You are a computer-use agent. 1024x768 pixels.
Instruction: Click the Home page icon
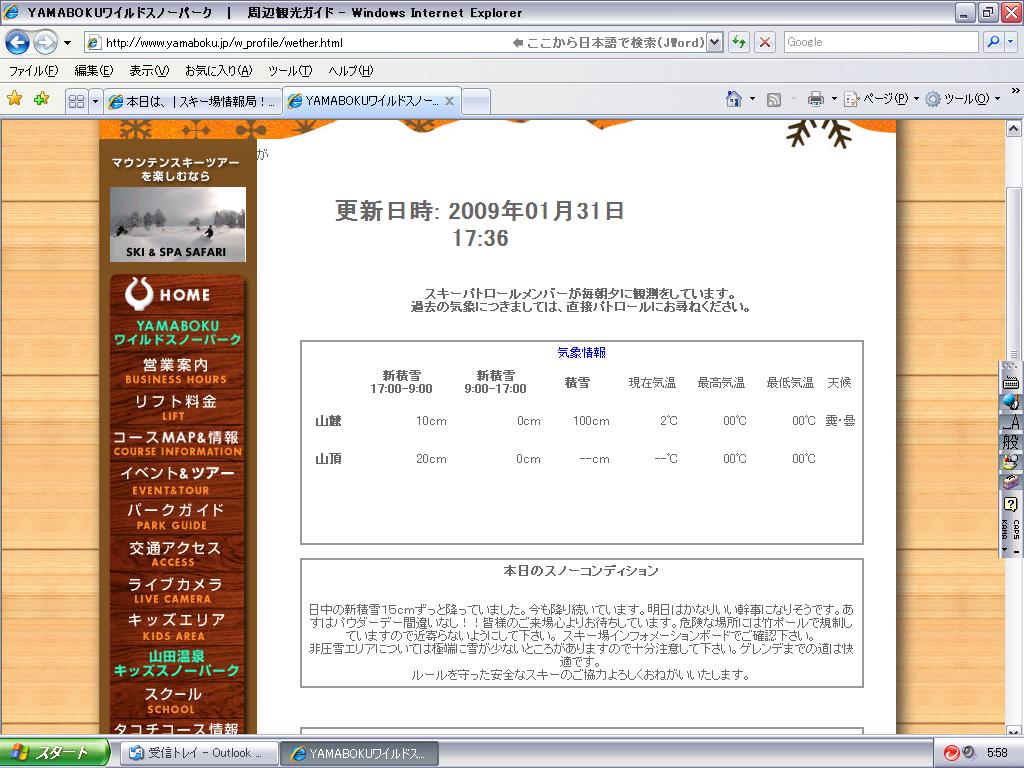pyautogui.click(x=734, y=99)
